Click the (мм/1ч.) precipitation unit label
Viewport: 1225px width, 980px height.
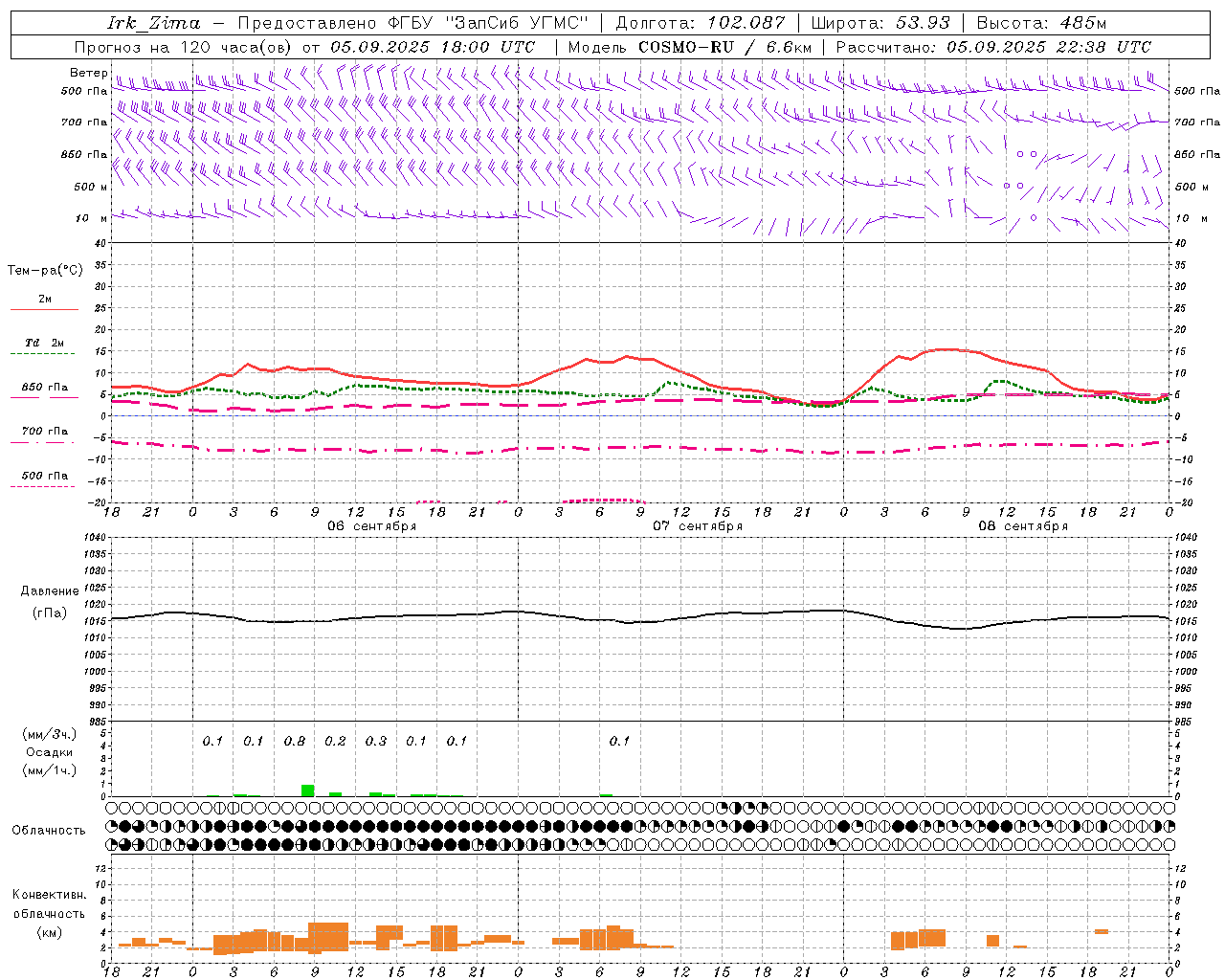(50, 770)
